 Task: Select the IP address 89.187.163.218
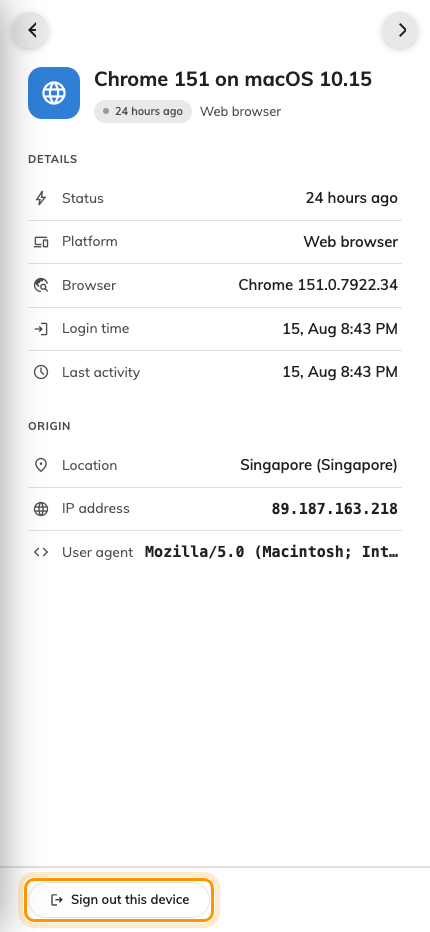tap(335, 509)
